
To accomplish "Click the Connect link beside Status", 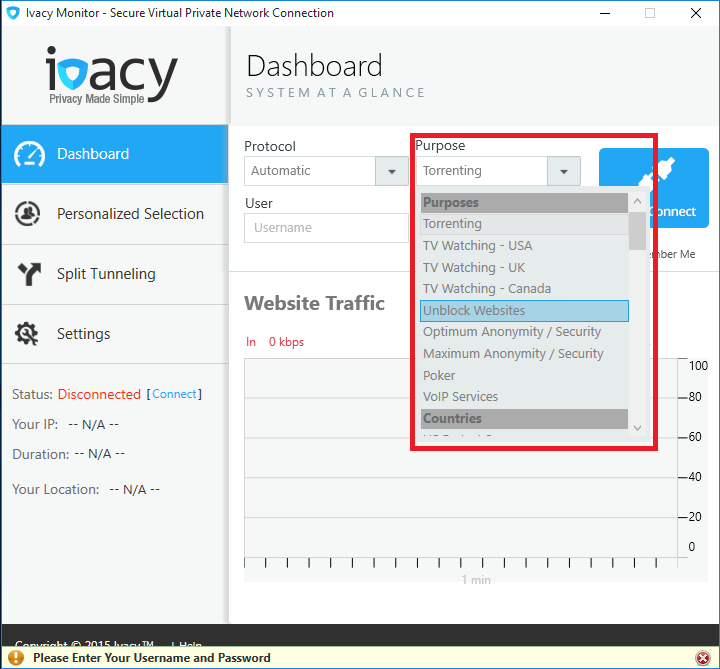I will pos(174,394).
